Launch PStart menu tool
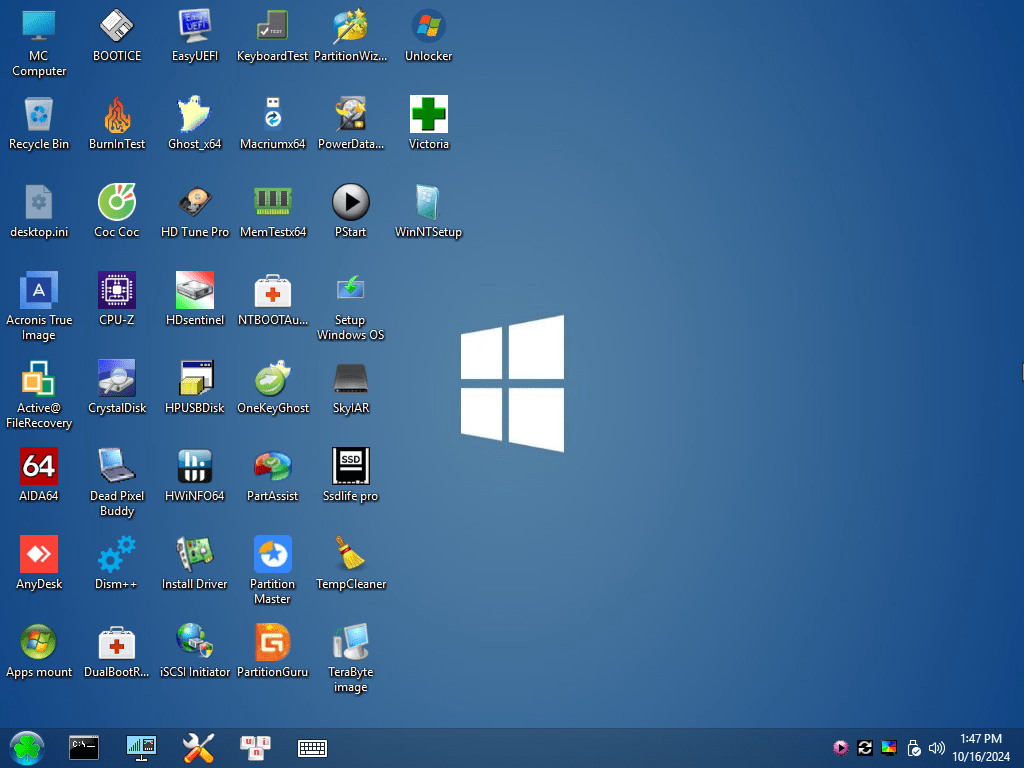 (351, 211)
